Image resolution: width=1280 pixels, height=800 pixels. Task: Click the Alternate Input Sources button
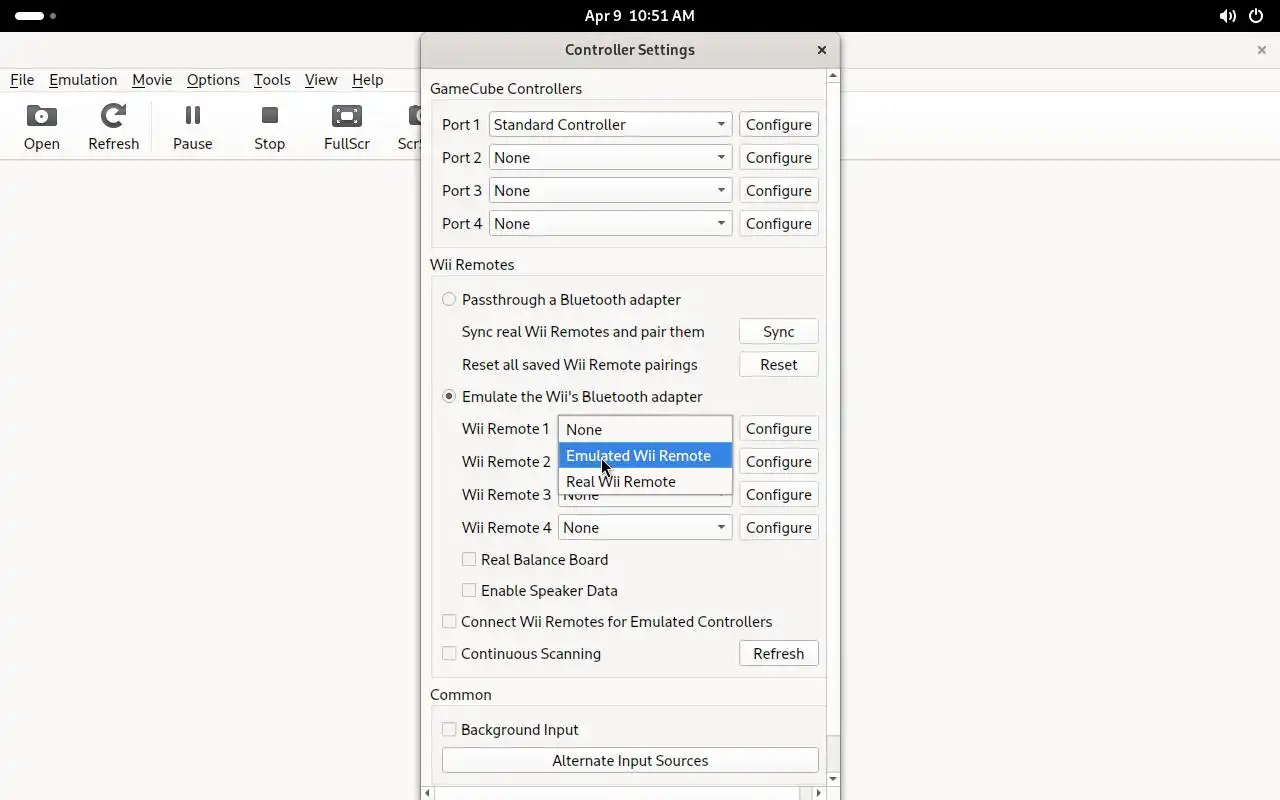630,760
